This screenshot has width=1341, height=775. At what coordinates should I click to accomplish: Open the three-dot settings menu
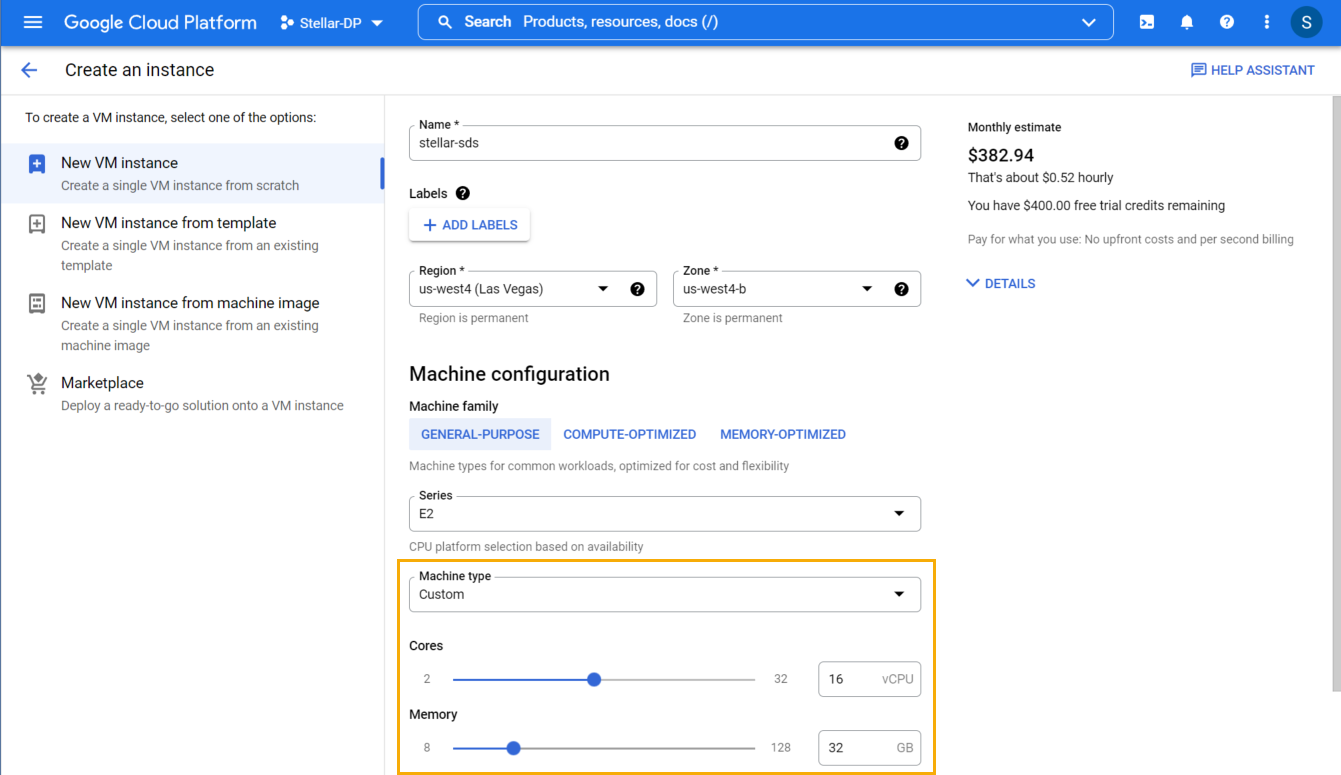point(1267,22)
